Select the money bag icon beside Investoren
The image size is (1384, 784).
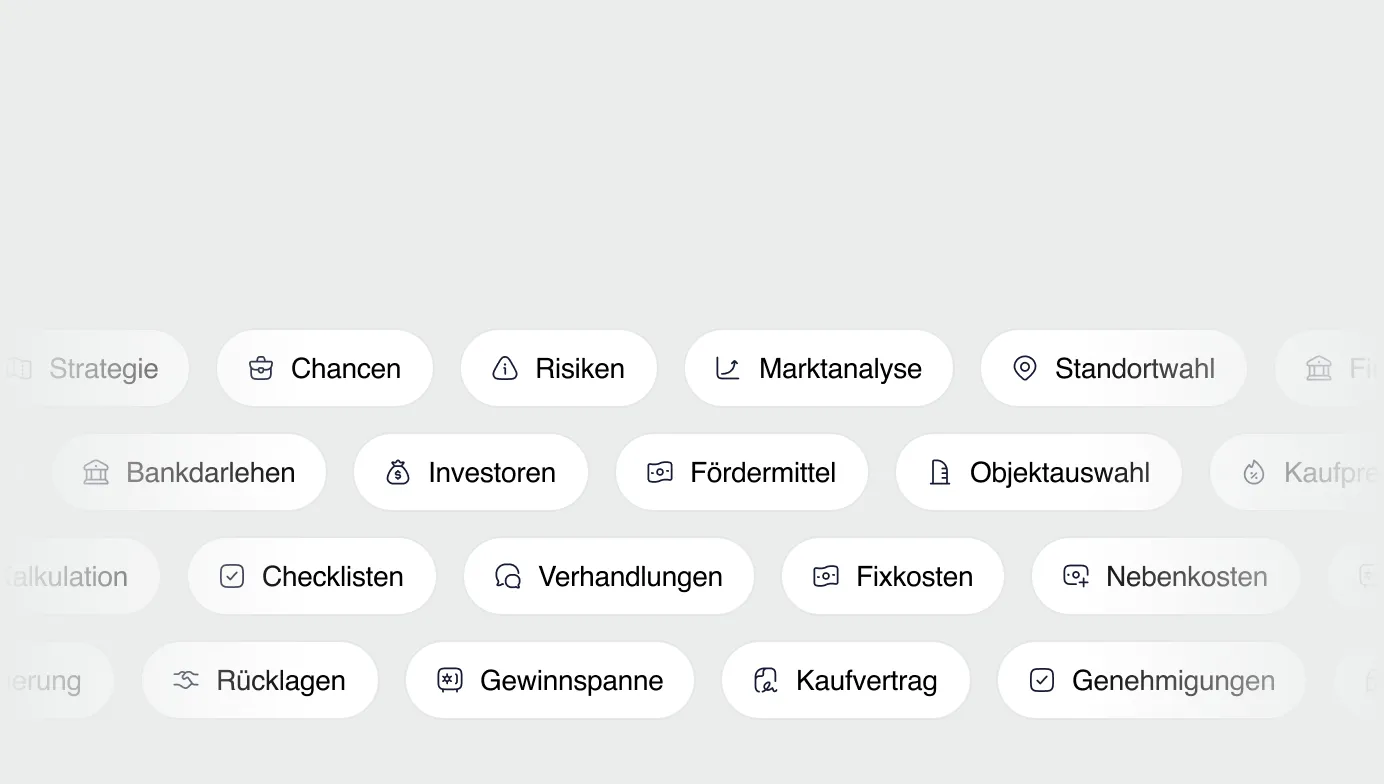(x=396, y=472)
